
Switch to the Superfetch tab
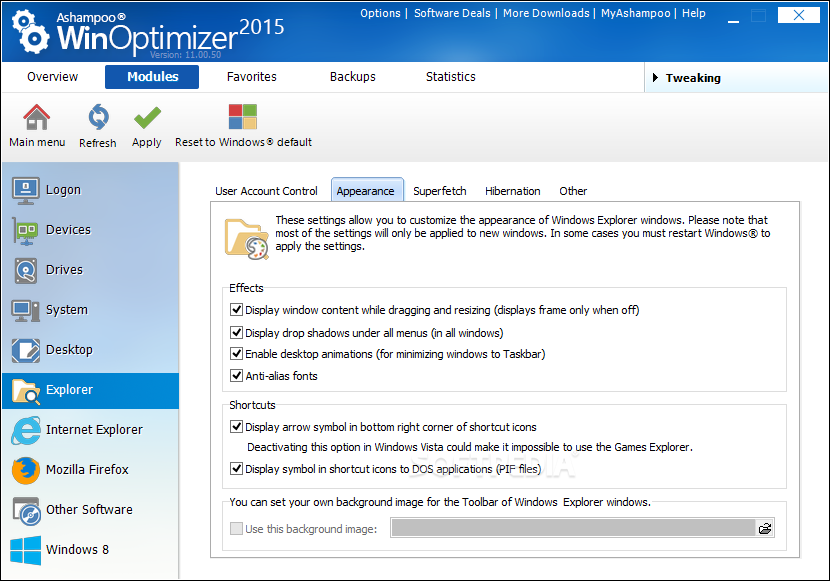[439, 191]
